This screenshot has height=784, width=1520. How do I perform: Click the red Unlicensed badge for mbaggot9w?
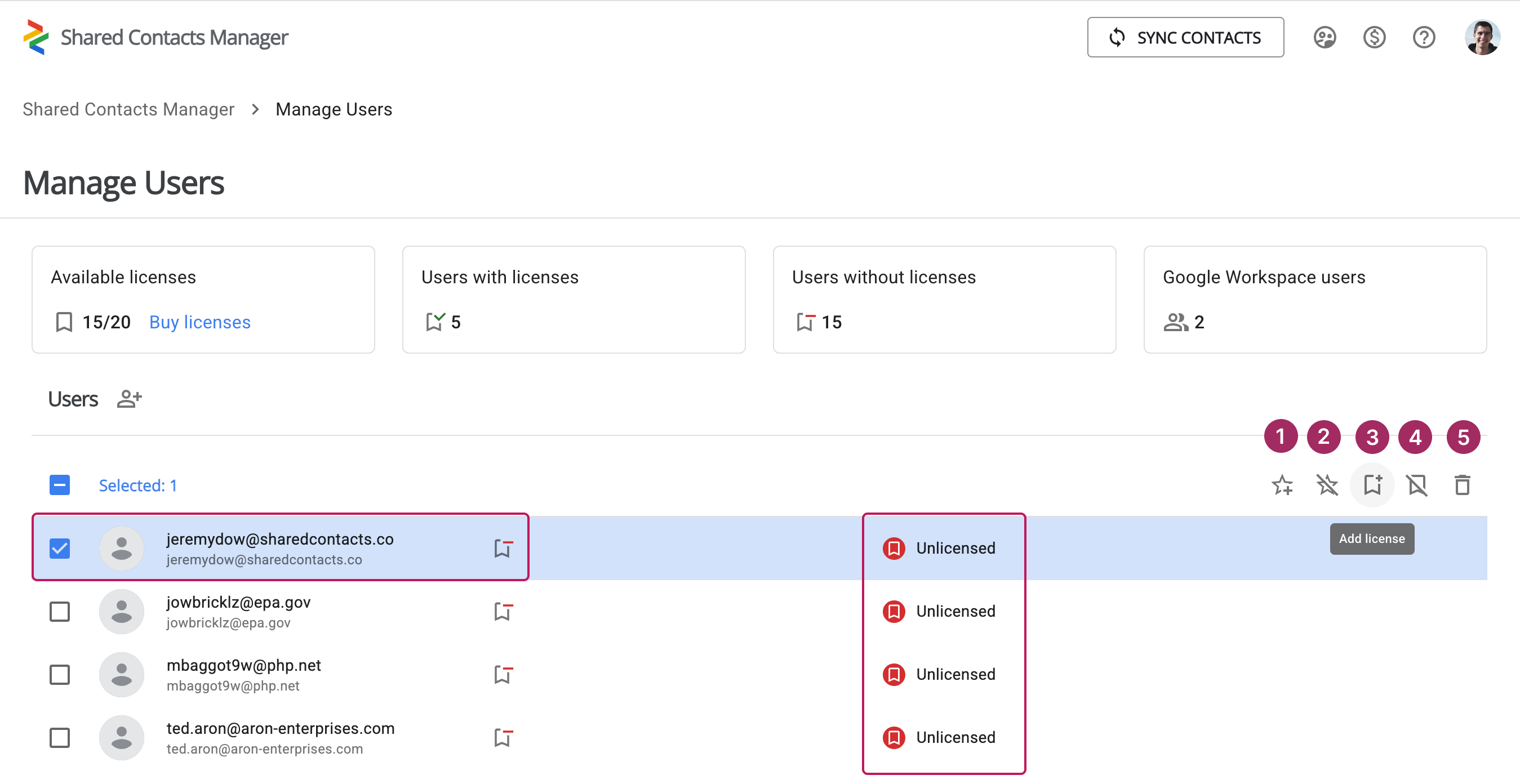tap(894, 674)
